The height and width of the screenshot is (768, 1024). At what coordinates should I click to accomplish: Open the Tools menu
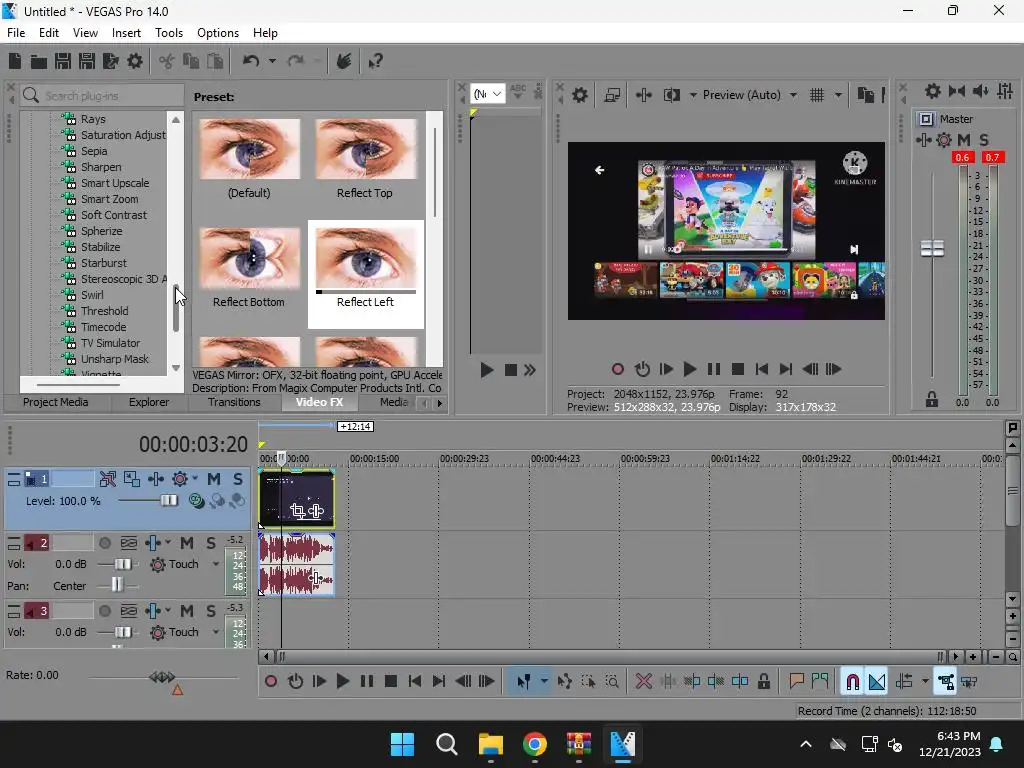pos(168,33)
